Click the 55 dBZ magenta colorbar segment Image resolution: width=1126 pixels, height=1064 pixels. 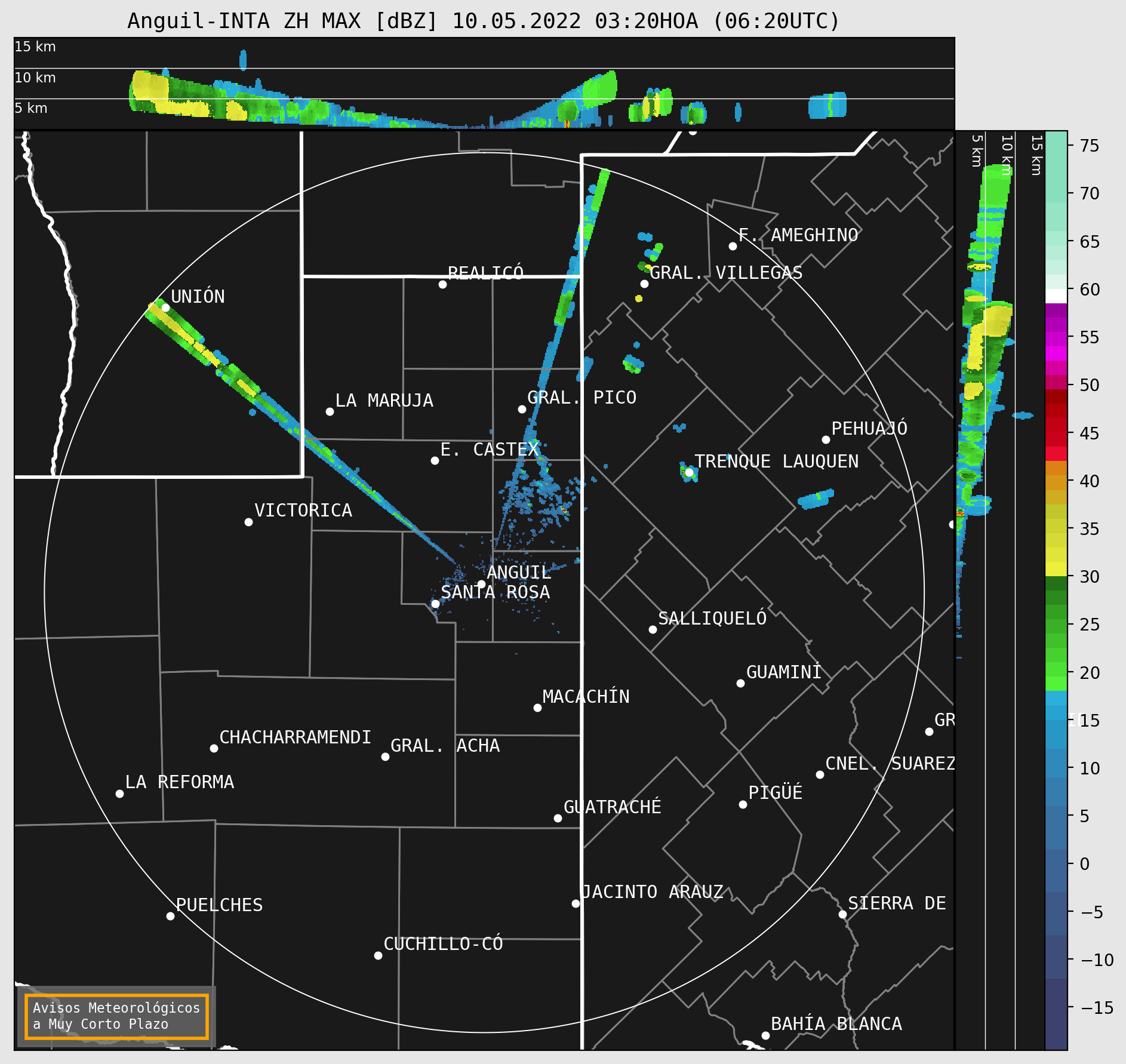(x=1056, y=339)
